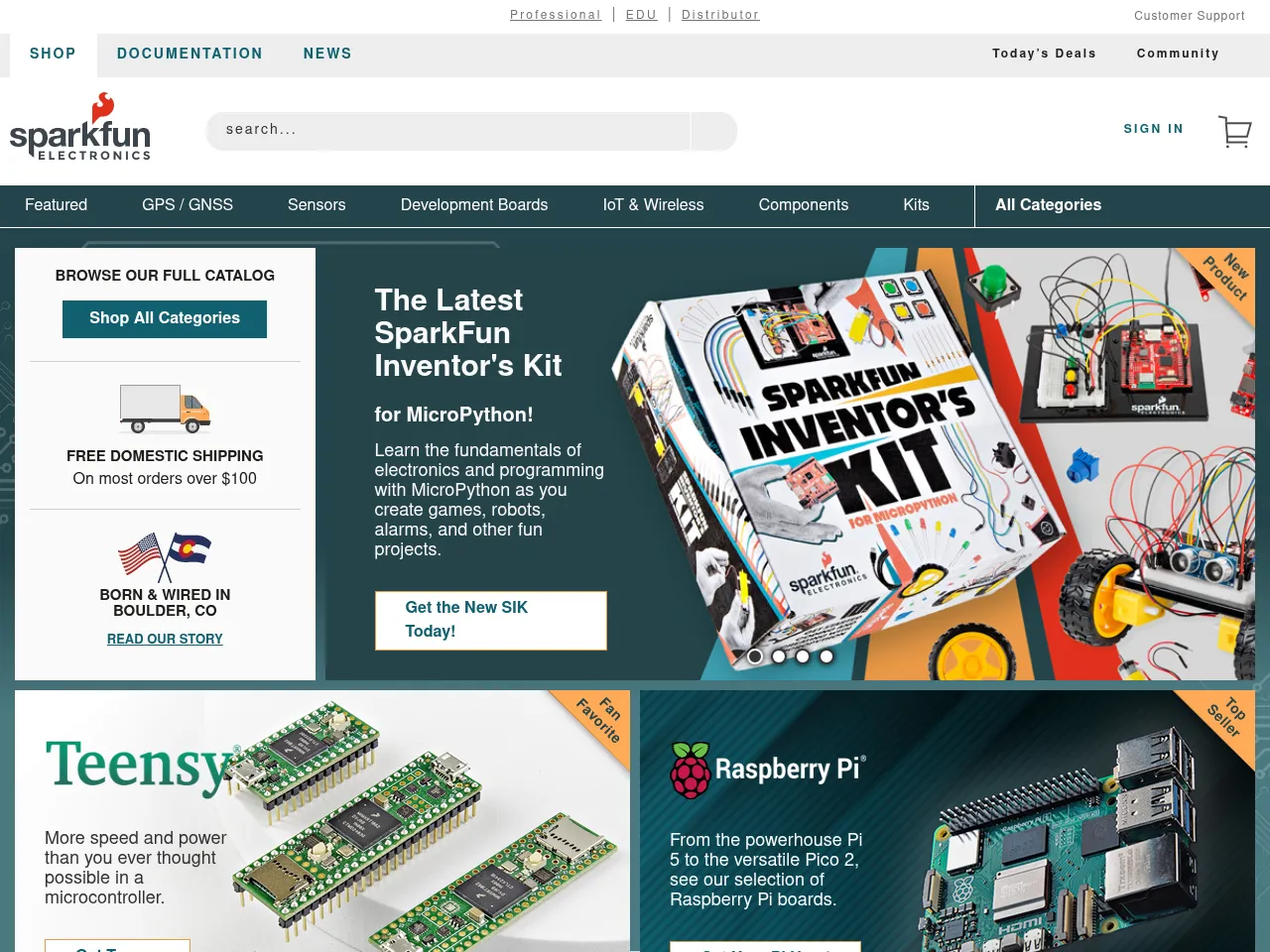Open the All Categories menu
1270x952 pixels.
1048,205
